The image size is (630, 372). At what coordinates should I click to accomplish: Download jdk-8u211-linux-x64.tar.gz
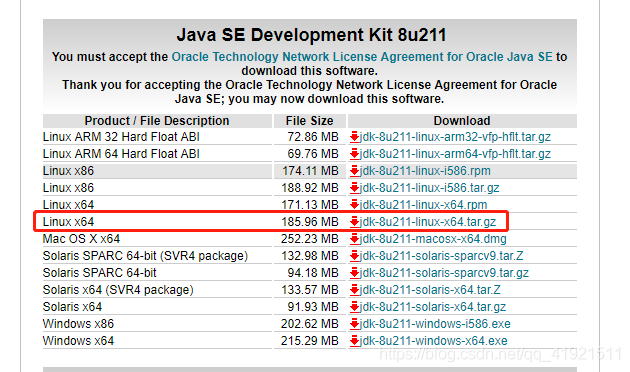click(x=428, y=222)
